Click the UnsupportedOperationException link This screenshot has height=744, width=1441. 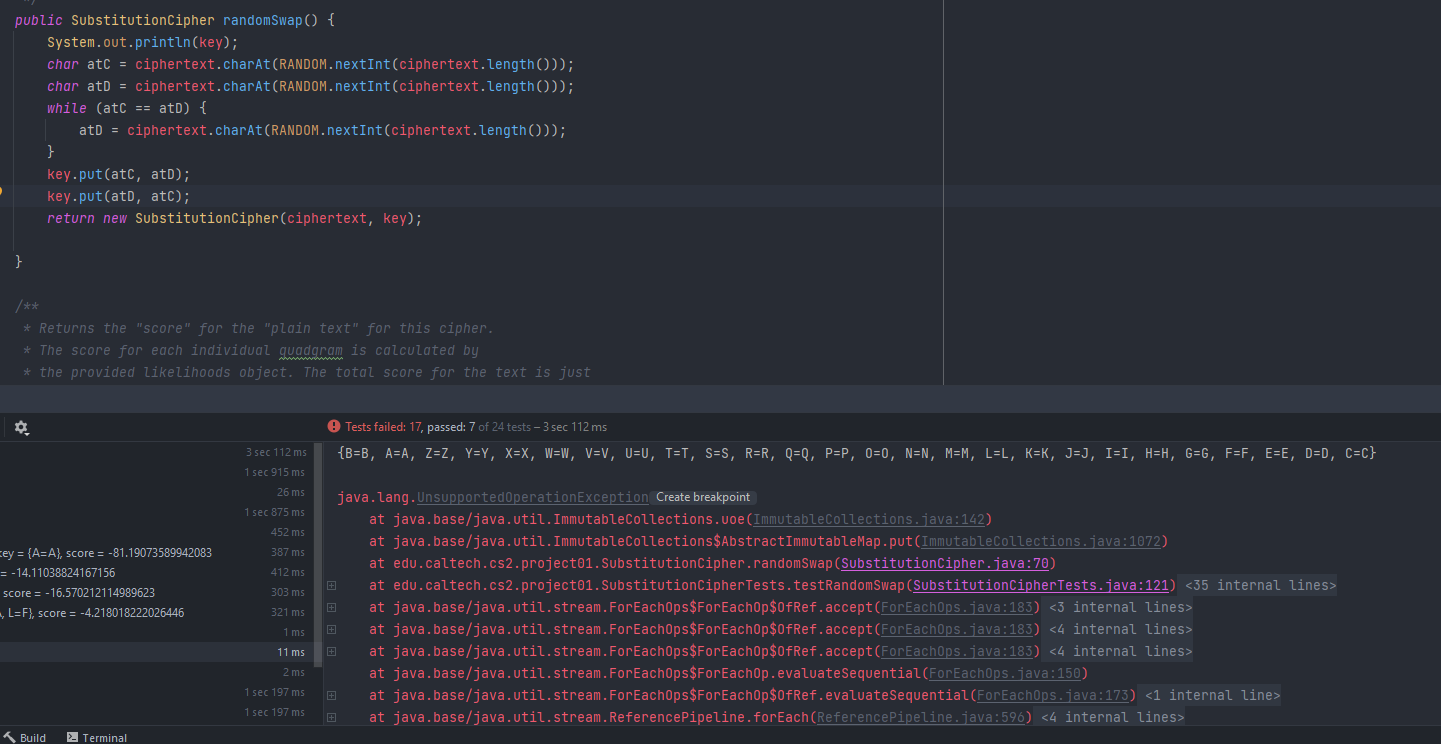[x=532, y=497]
